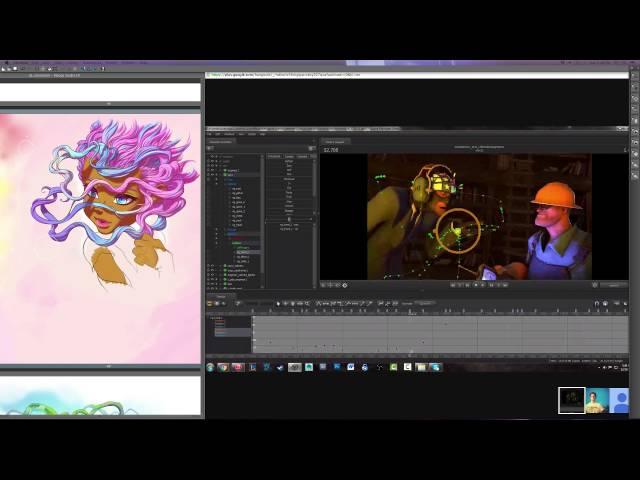Click the 32.708 timecode in viewport header
Screen dimensions: 640x480
pos(331,150)
